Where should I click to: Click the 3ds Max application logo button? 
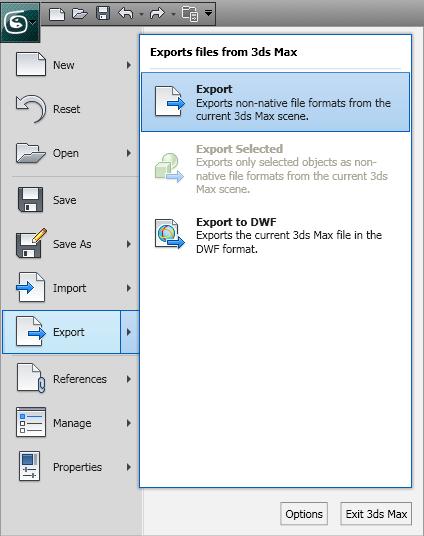20,22
